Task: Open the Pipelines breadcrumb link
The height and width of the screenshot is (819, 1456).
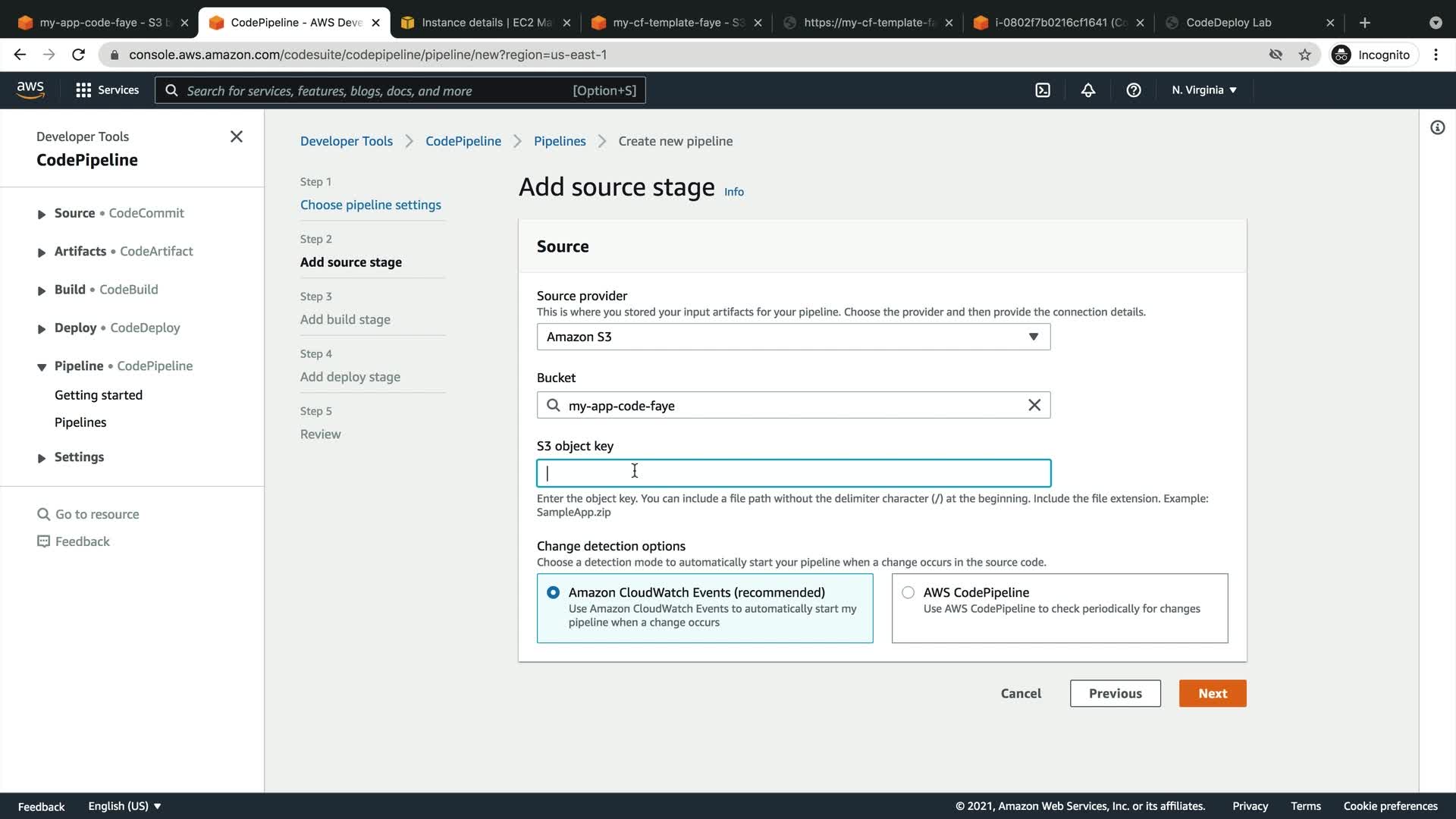Action: coord(560,141)
